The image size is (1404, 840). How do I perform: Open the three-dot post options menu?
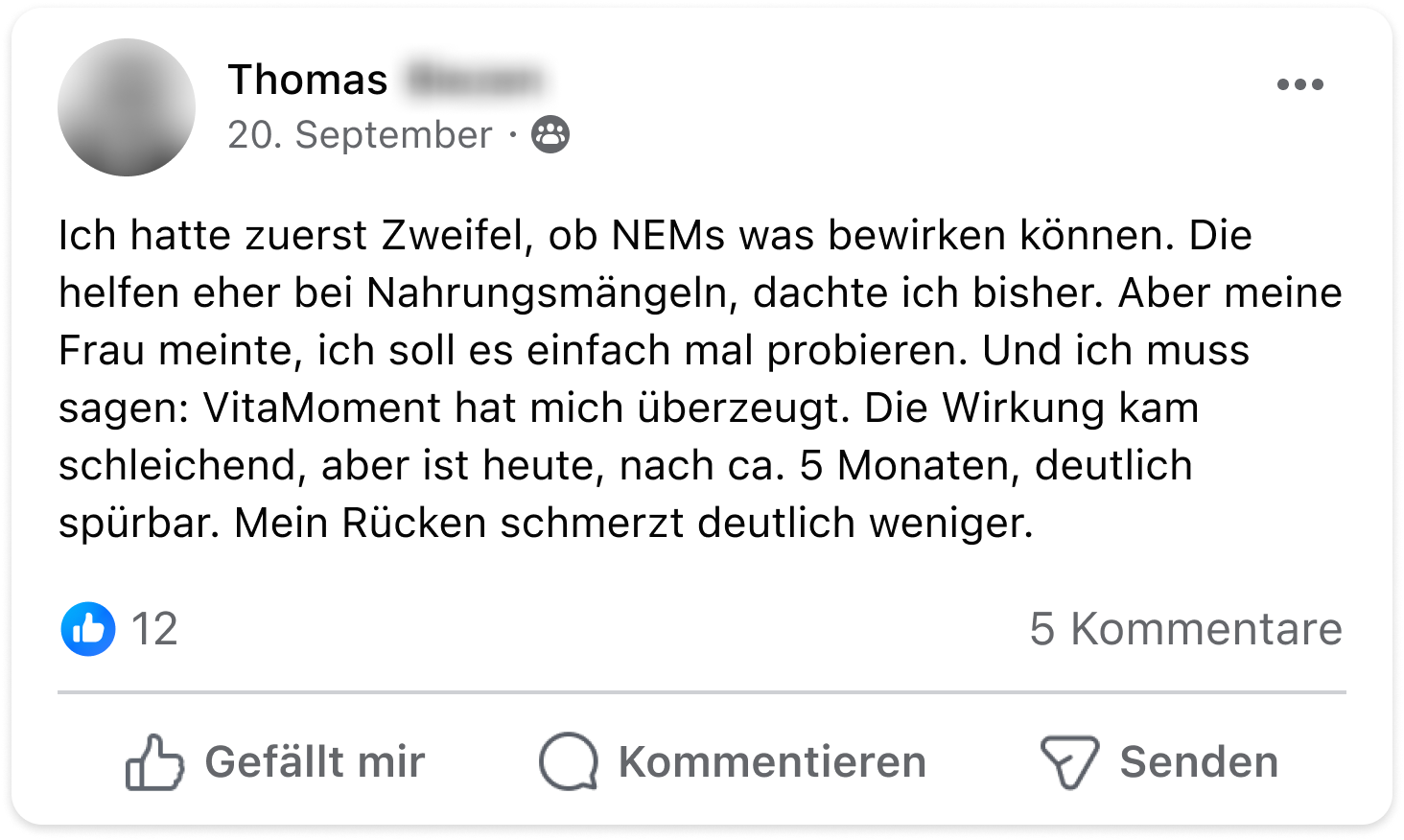pyautogui.click(x=1299, y=84)
